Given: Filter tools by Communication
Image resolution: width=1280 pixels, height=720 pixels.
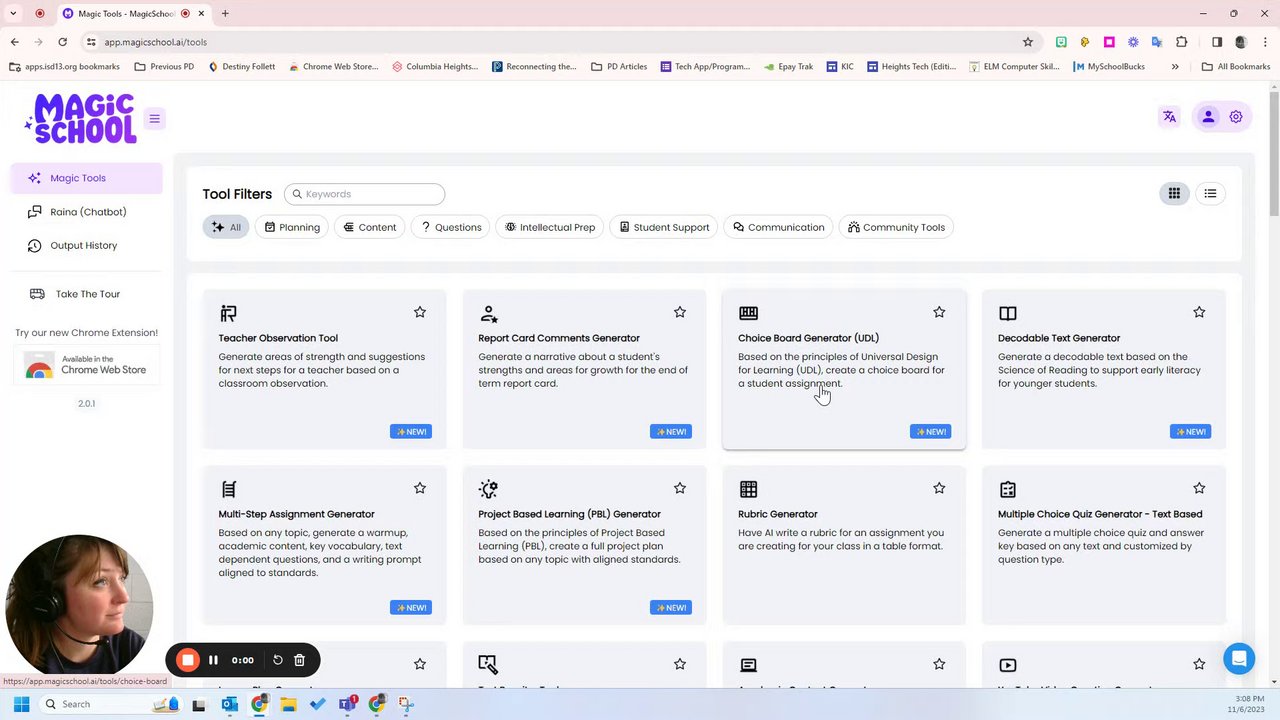Looking at the screenshot, I should 778,227.
